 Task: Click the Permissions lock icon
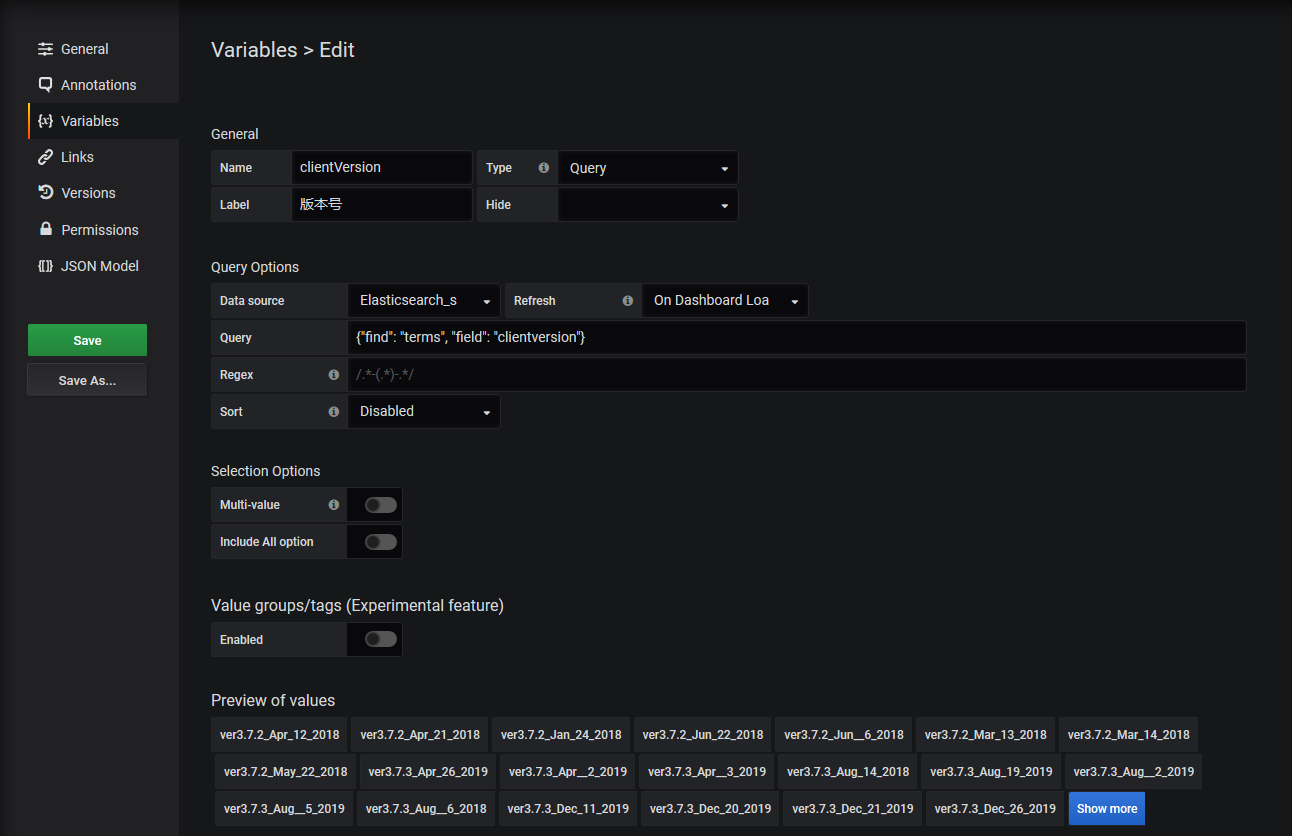pyautogui.click(x=45, y=229)
